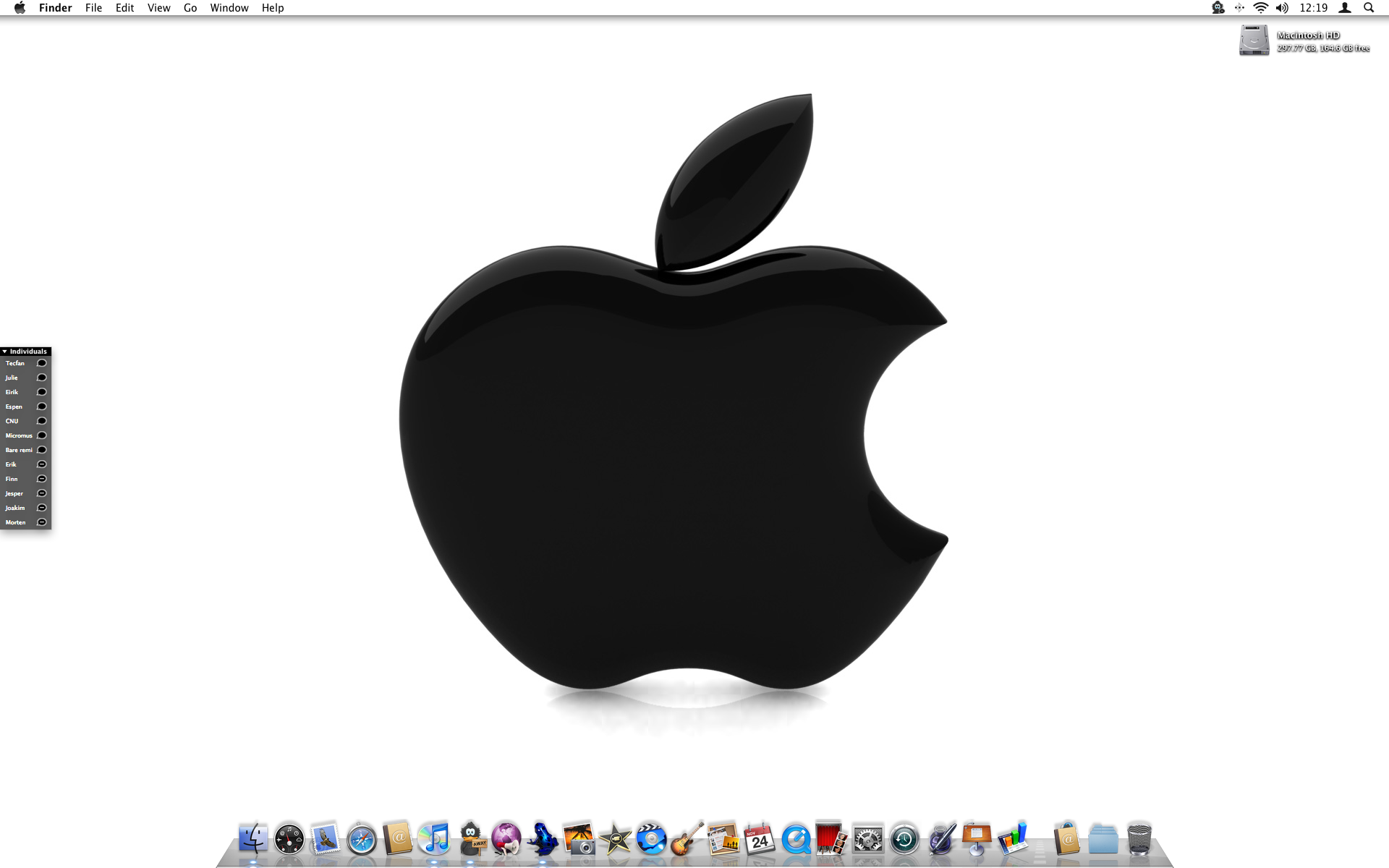Open the Help menu
This screenshot has width=1389, height=868.
point(273,8)
